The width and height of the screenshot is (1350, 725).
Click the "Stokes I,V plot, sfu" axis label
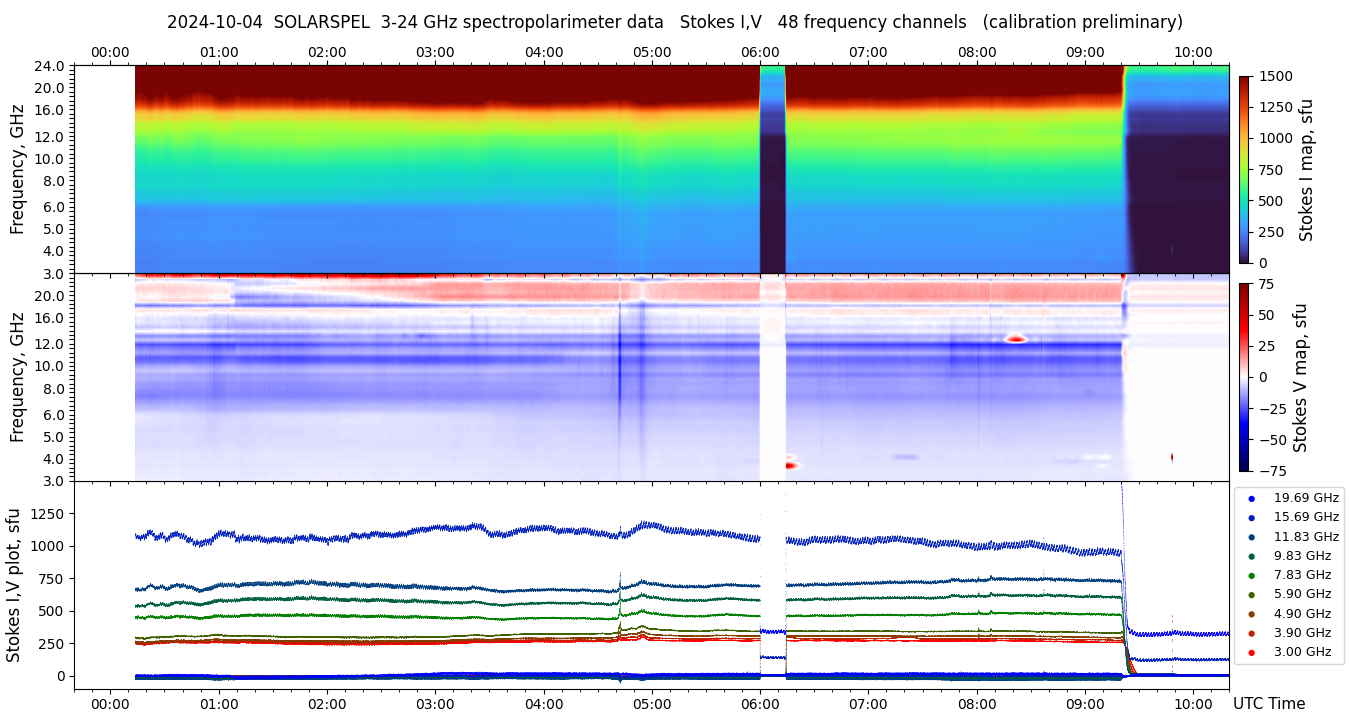(x=14, y=585)
